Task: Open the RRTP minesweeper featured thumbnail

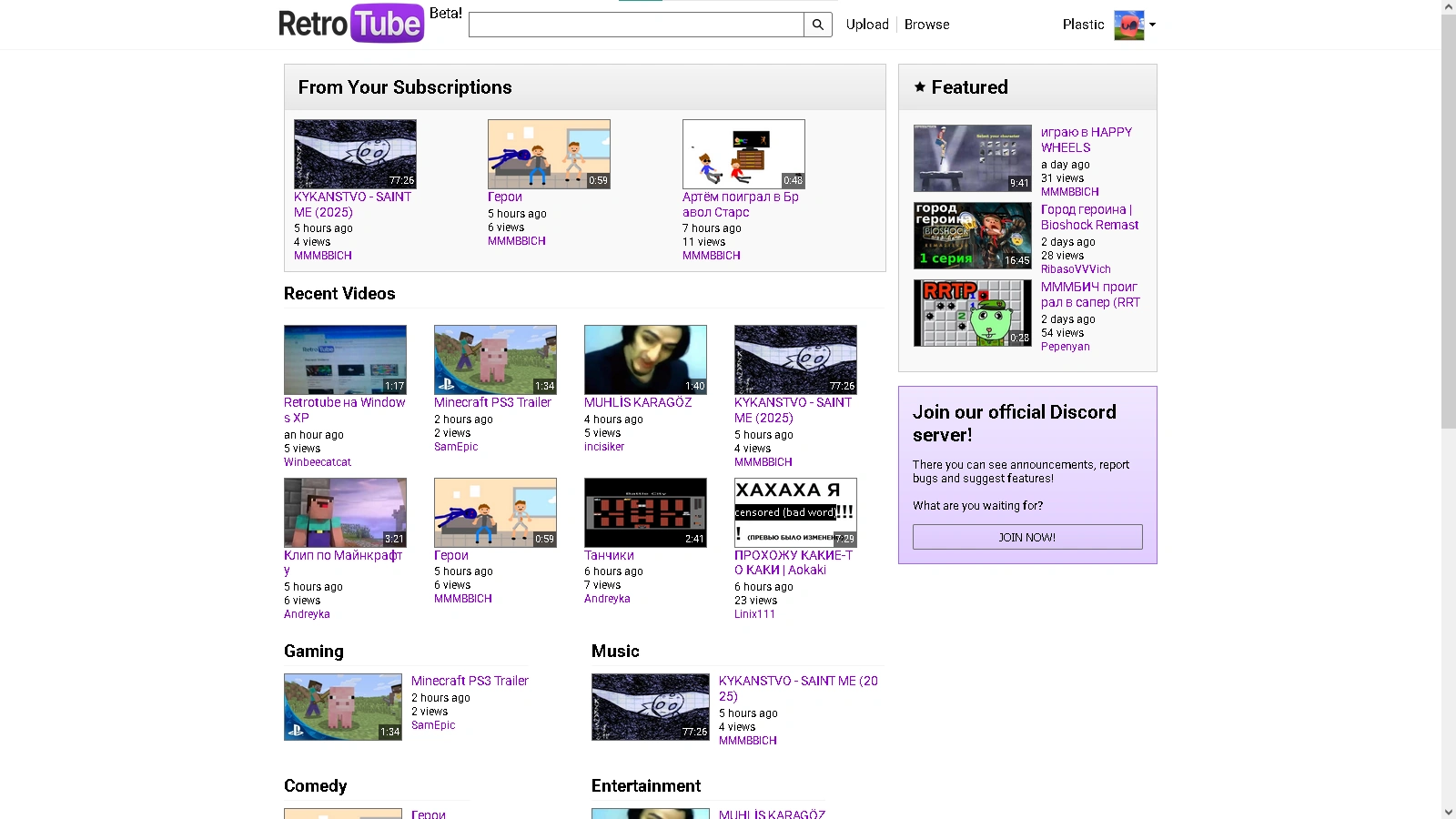Action: point(973,313)
